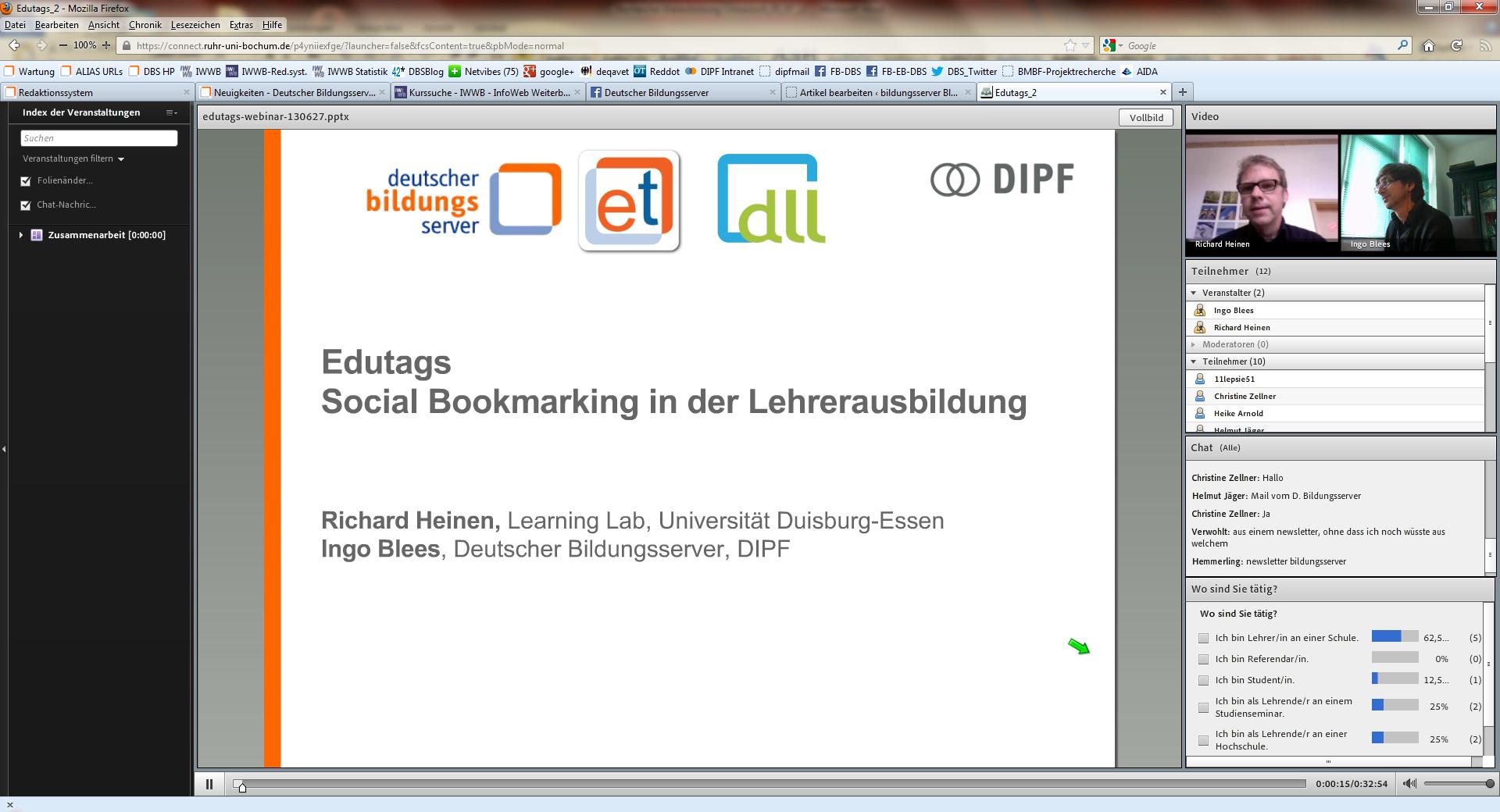
Task: Switch to the Redaktionssystem tab
Action: [97, 92]
